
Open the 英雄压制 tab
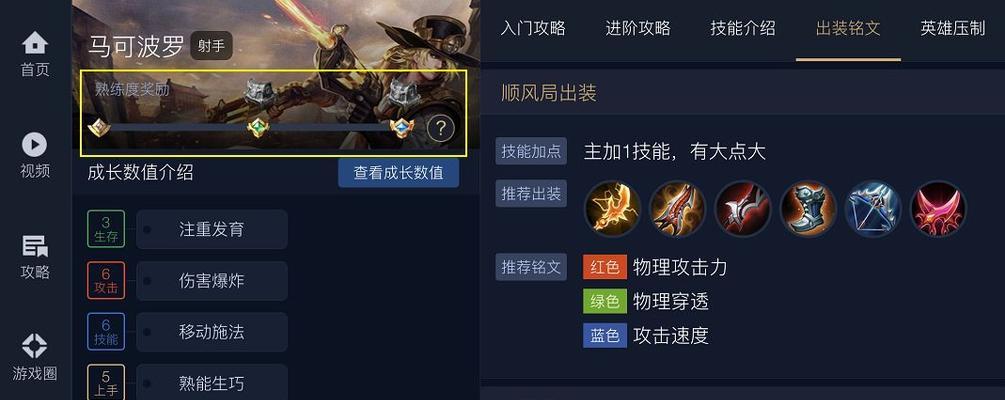[x=952, y=28]
